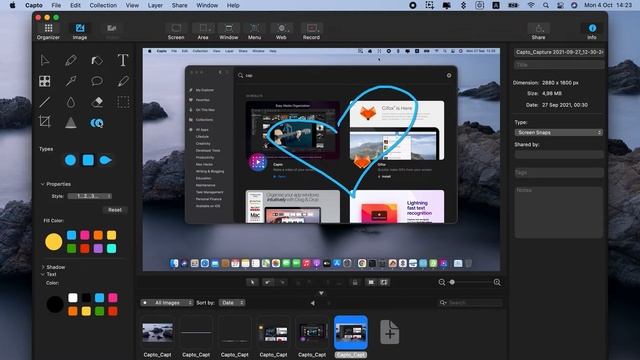640x360 pixels.
Task: Open the Type Screen Snaps dropdown
Action: (559, 132)
